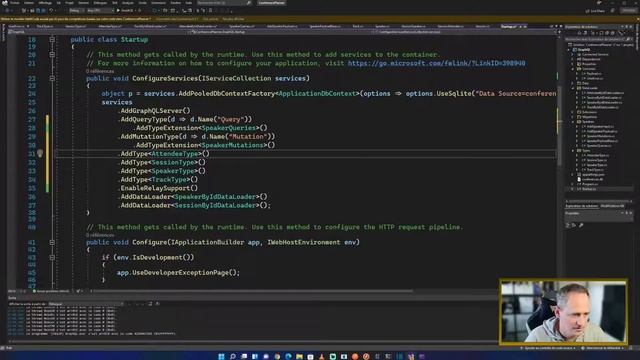Open the Windows Start menu on the taskbar
Viewport: 640px width, 360px height.
221,356
